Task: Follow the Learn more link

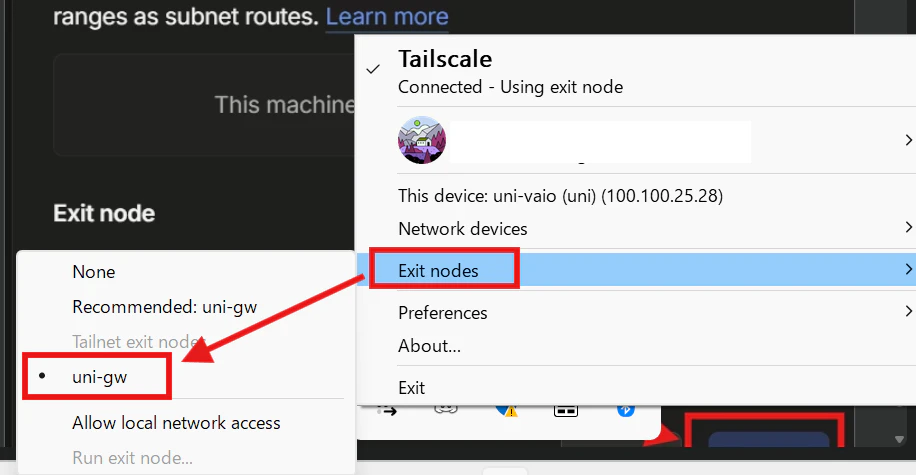Action: [x=387, y=17]
